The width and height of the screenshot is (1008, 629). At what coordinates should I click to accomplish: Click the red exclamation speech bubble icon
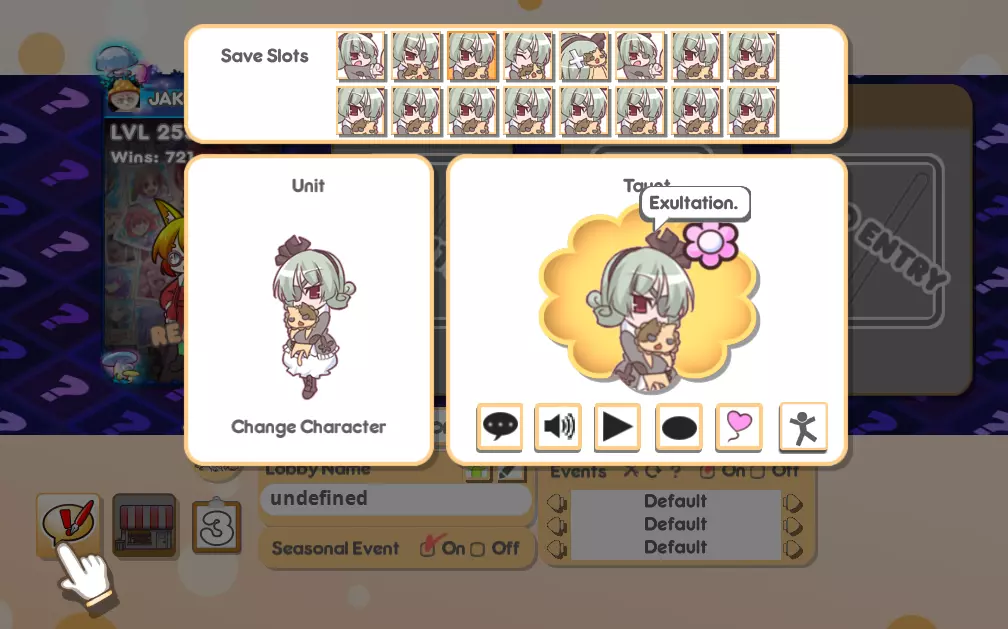tap(68, 524)
